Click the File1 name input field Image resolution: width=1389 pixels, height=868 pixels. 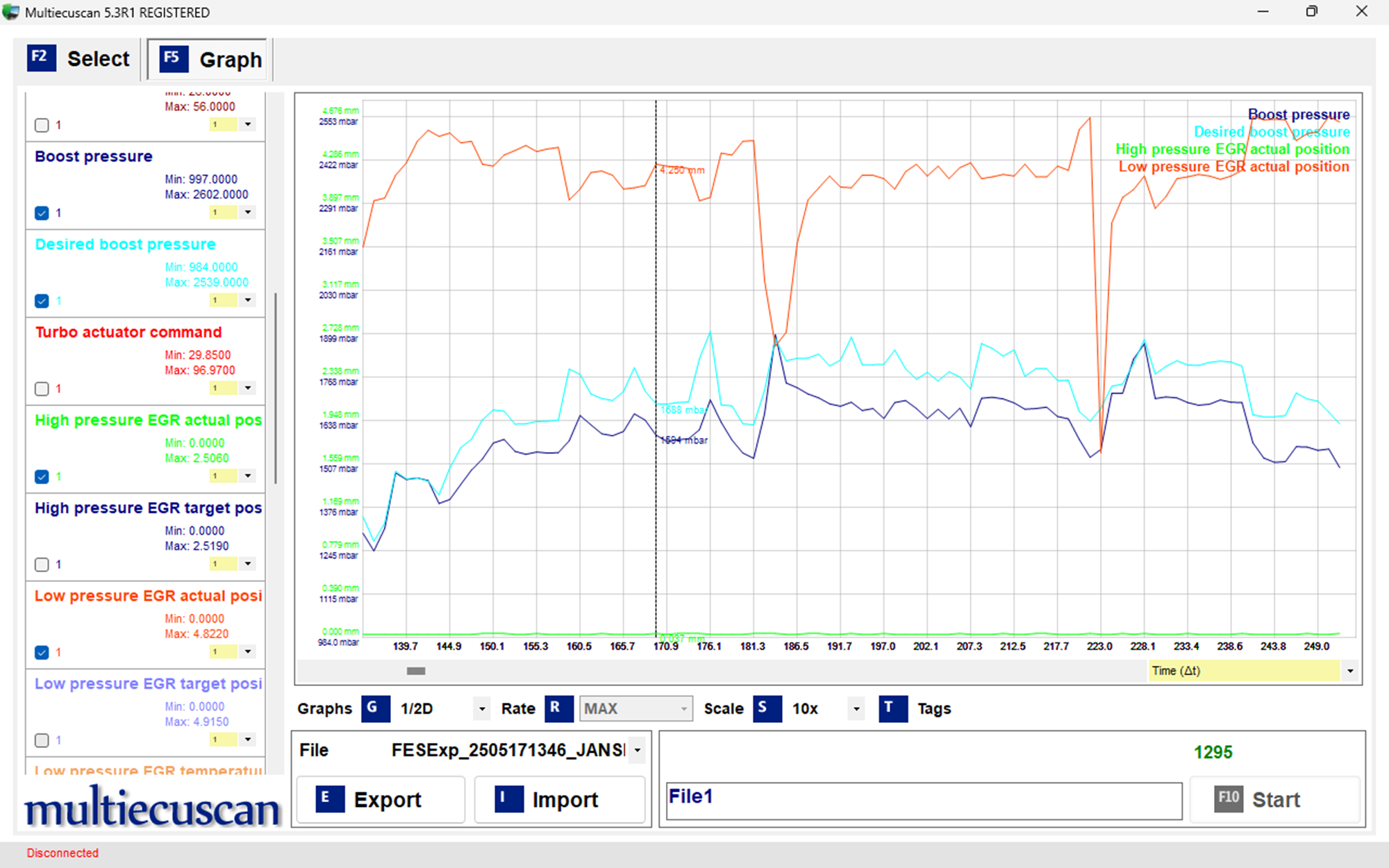point(924,801)
